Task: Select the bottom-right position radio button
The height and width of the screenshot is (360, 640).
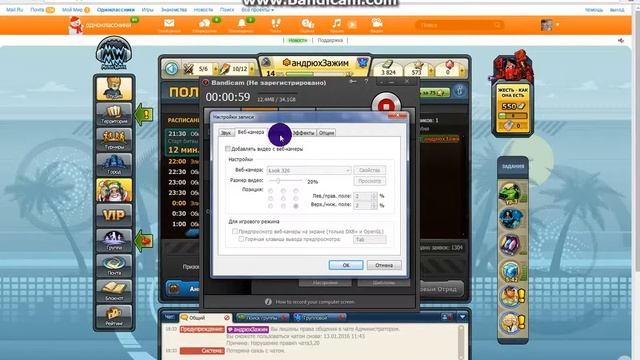Action: point(296,206)
